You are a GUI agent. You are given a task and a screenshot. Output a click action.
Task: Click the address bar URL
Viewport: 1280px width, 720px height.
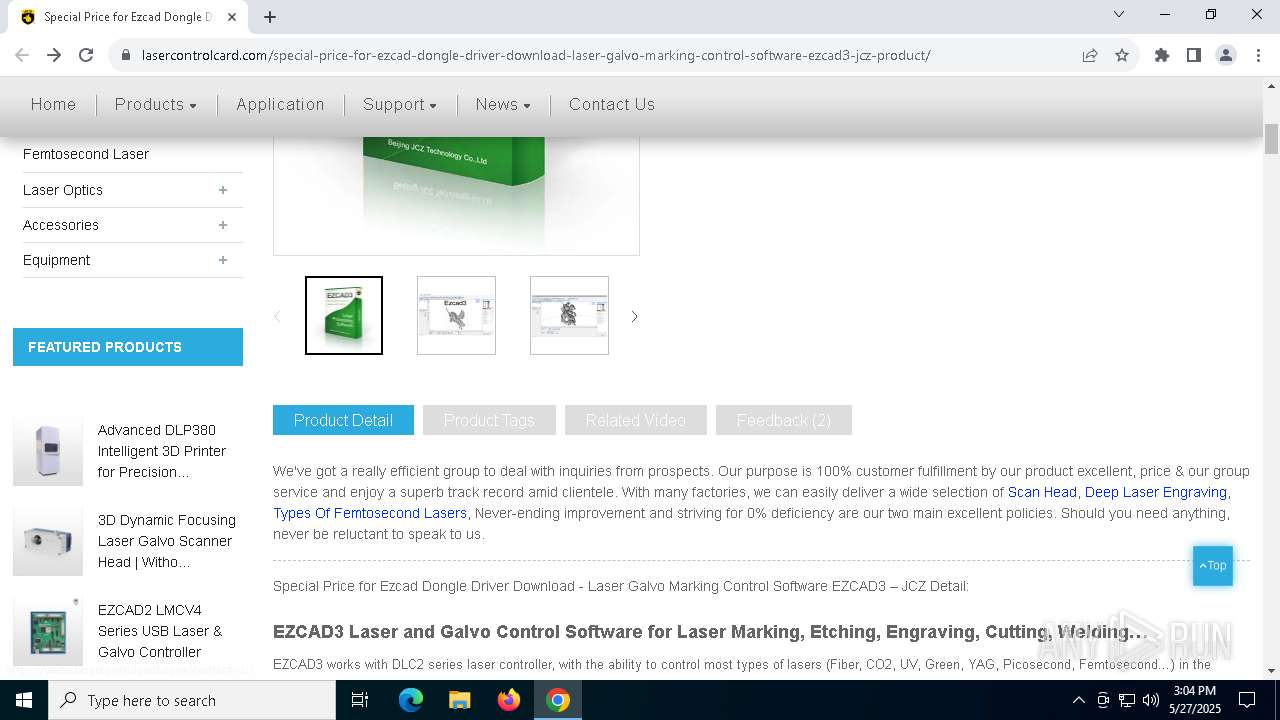coord(536,55)
